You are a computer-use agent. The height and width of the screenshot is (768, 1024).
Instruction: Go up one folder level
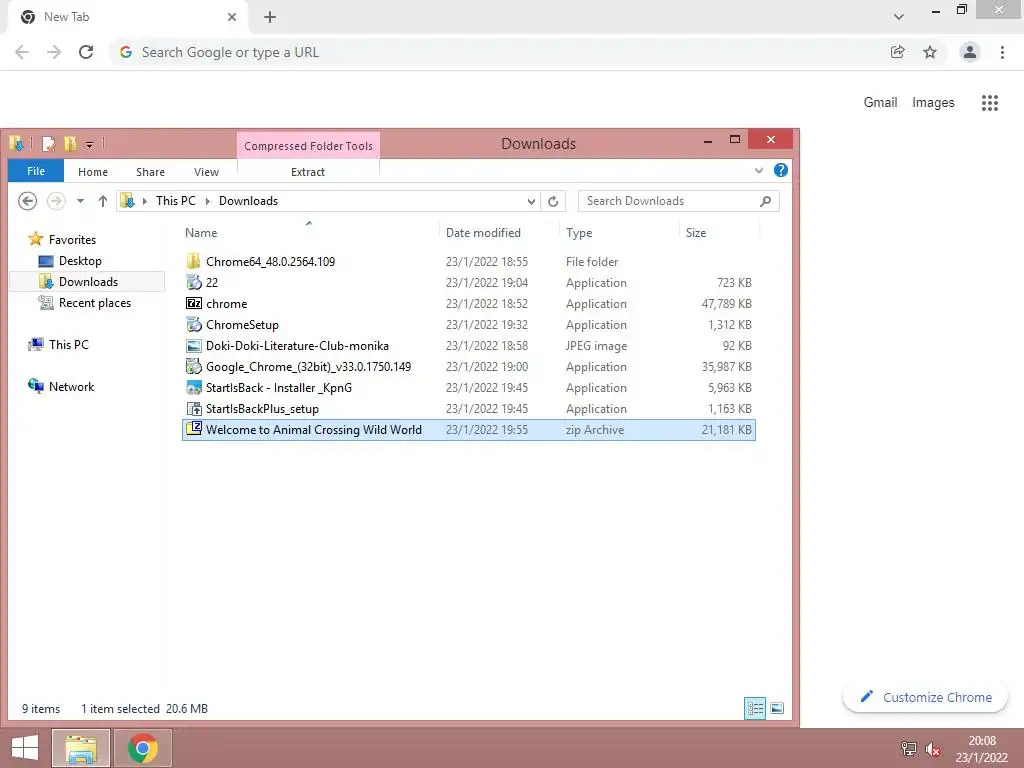[x=103, y=201]
